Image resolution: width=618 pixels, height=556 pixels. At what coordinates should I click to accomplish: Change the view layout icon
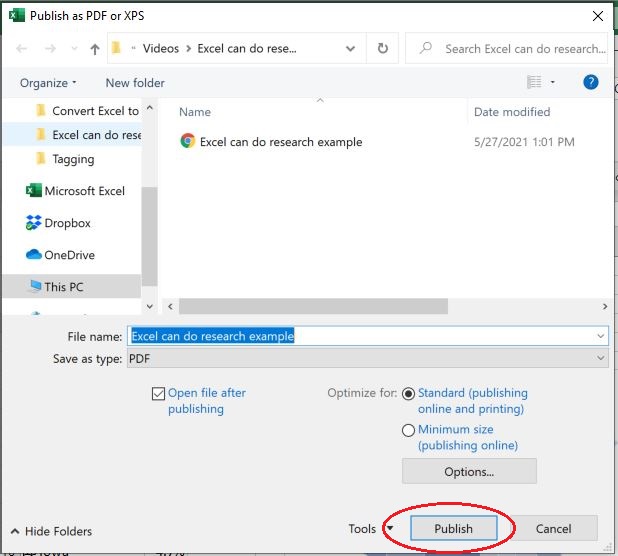pyautogui.click(x=534, y=82)
